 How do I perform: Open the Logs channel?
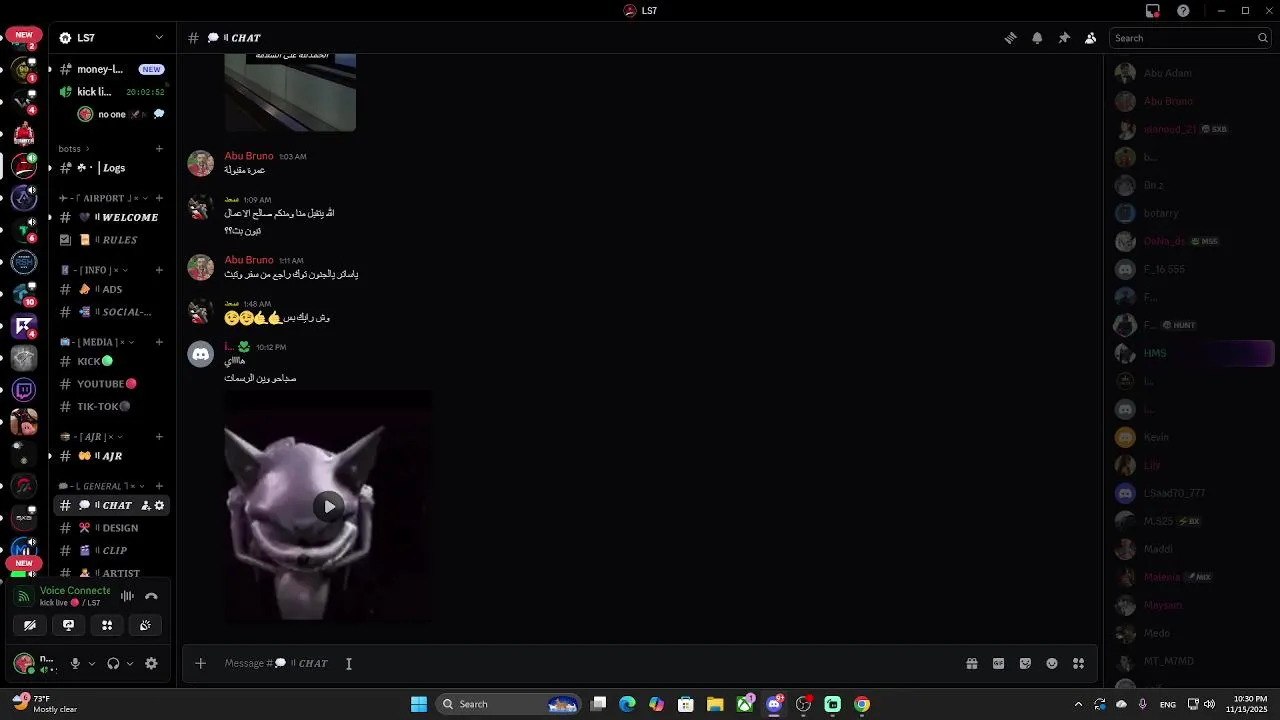(x=110, y=168)
